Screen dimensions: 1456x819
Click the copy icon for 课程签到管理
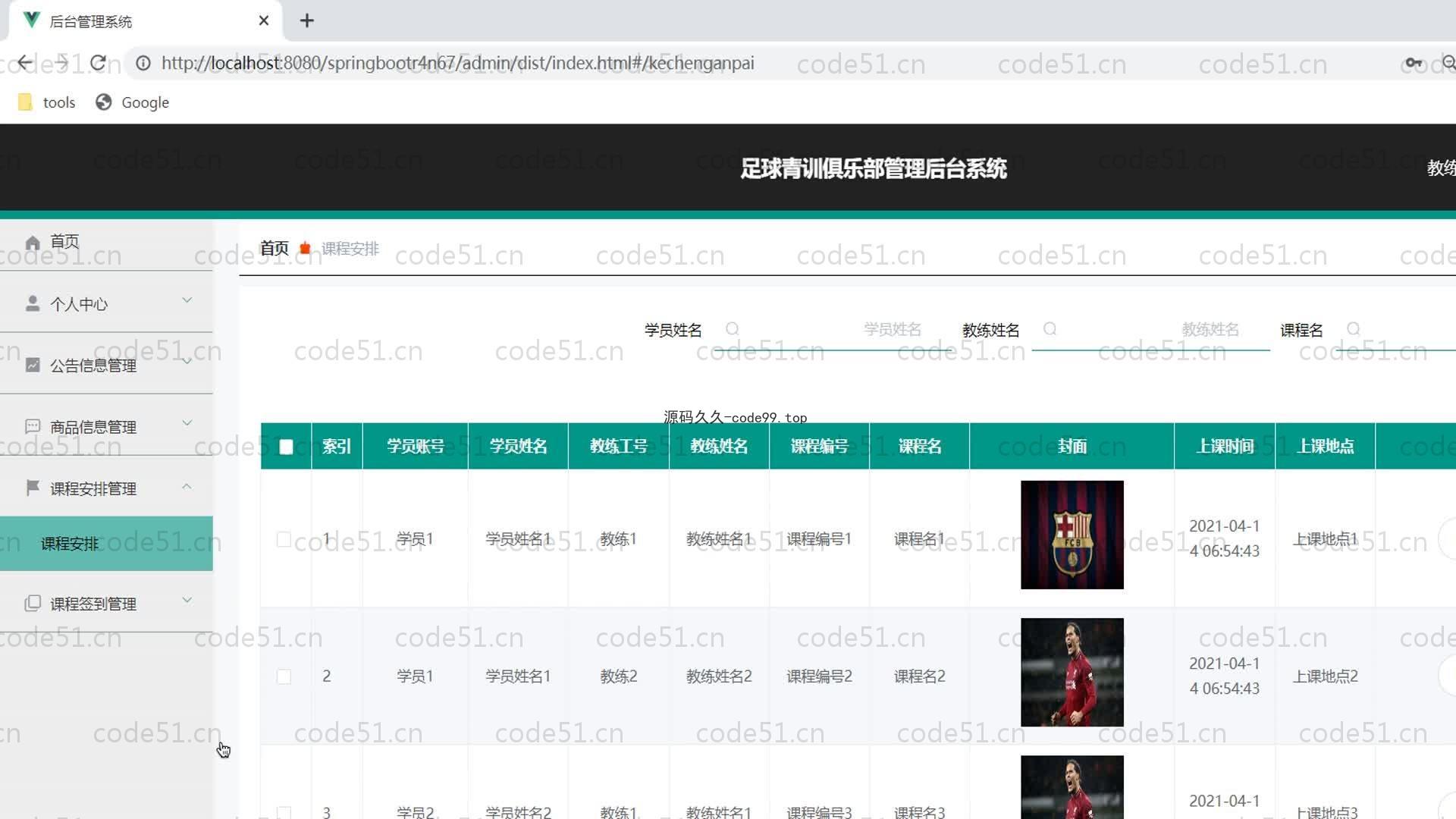(x=32, y=604)
